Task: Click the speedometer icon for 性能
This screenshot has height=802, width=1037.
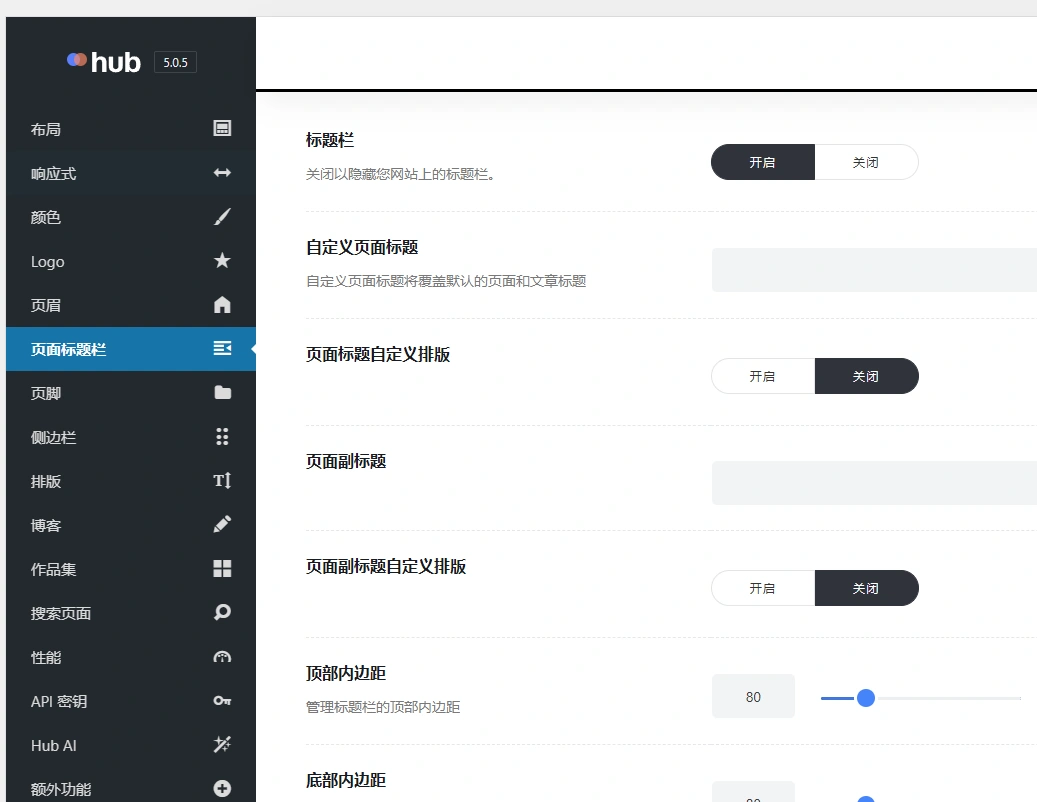Action: [222, 657]
